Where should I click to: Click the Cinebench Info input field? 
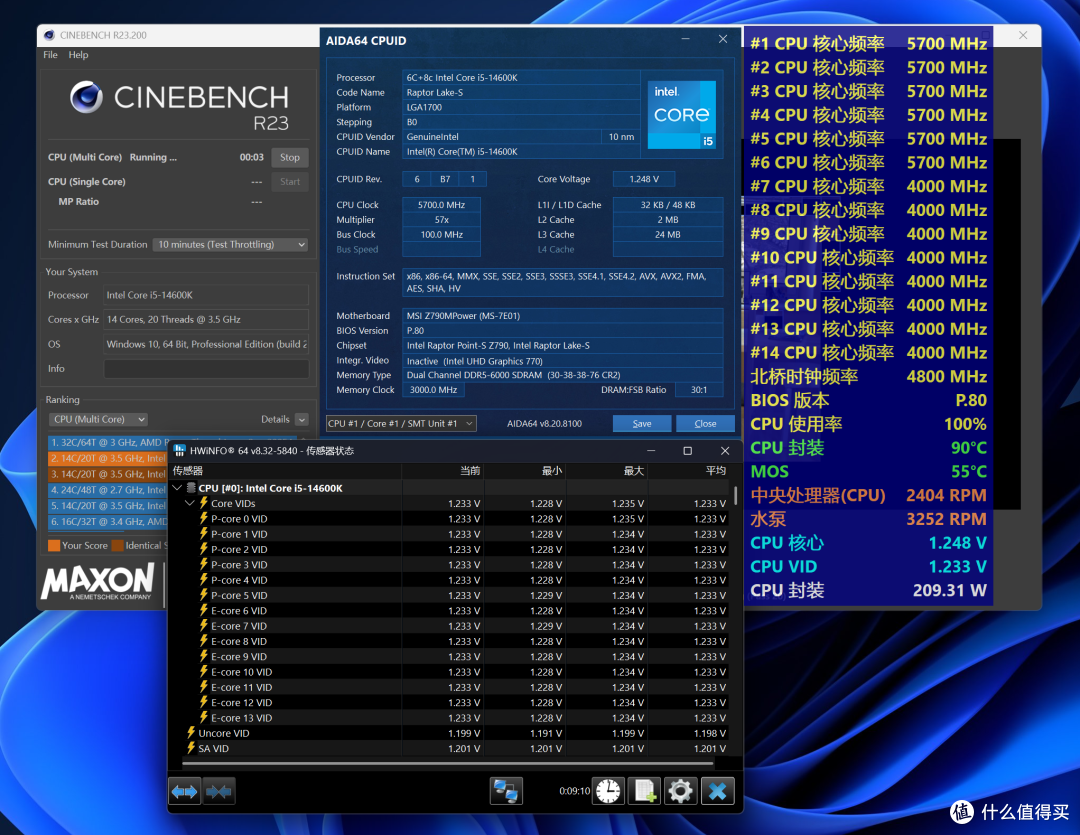[206, 369]
